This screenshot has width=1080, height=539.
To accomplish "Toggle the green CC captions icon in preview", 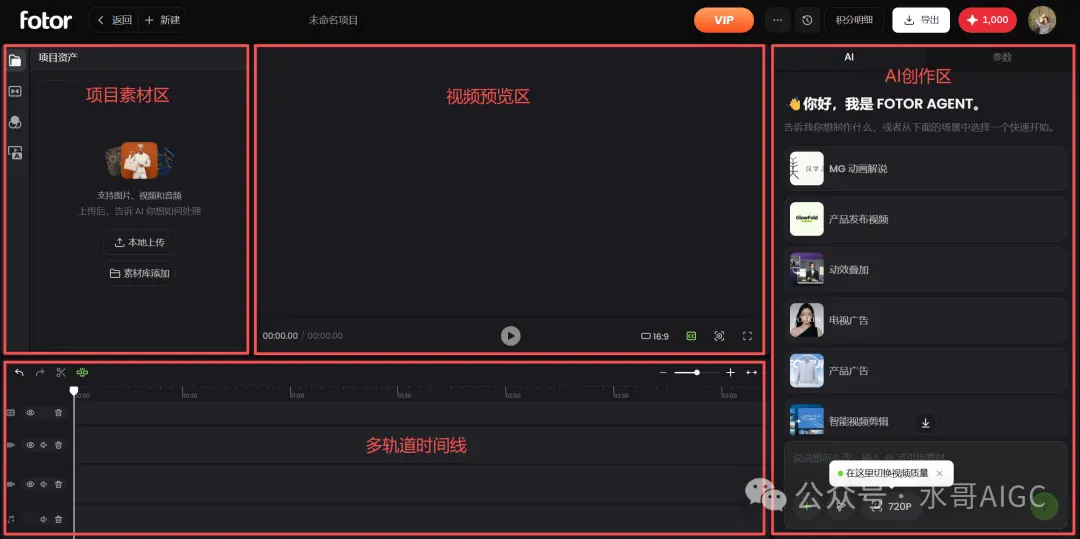I will coord(691,336).
